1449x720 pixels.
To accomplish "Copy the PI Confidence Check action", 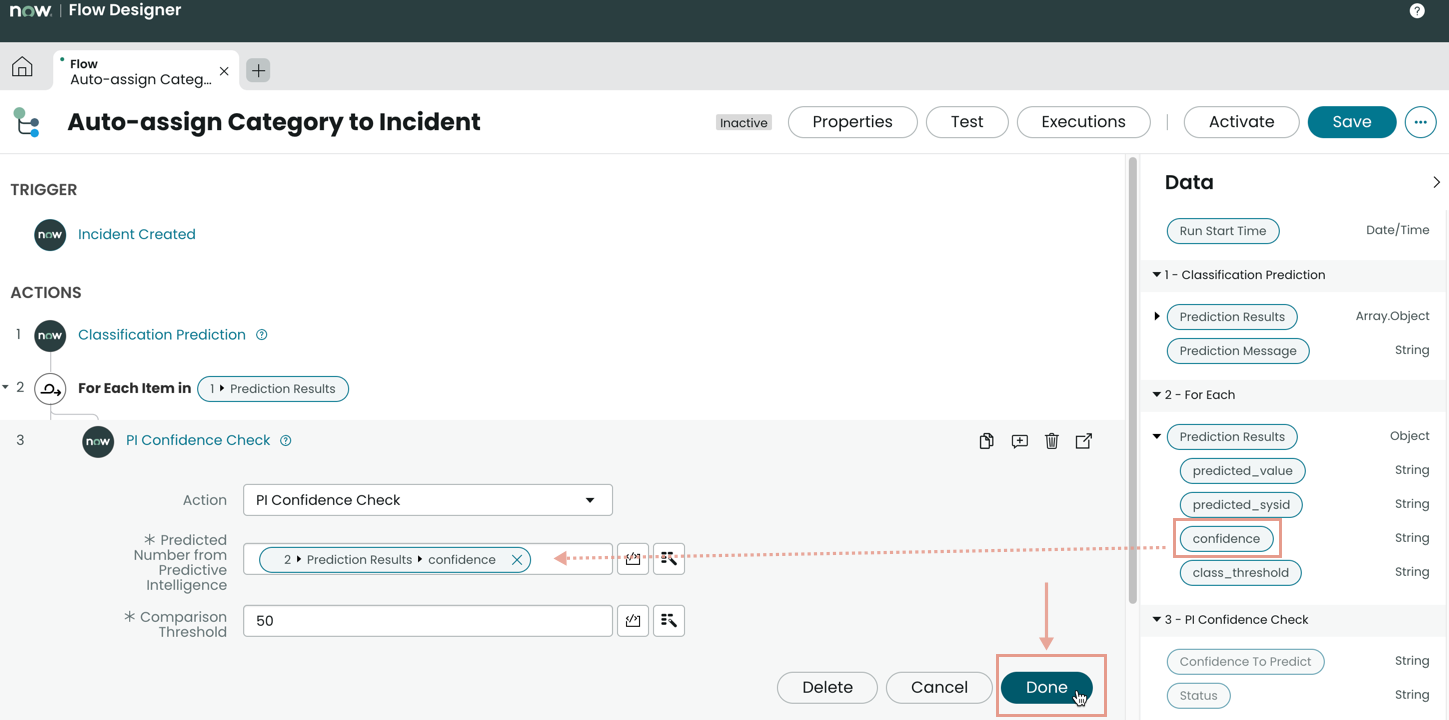I will click(x=986, y=441).
